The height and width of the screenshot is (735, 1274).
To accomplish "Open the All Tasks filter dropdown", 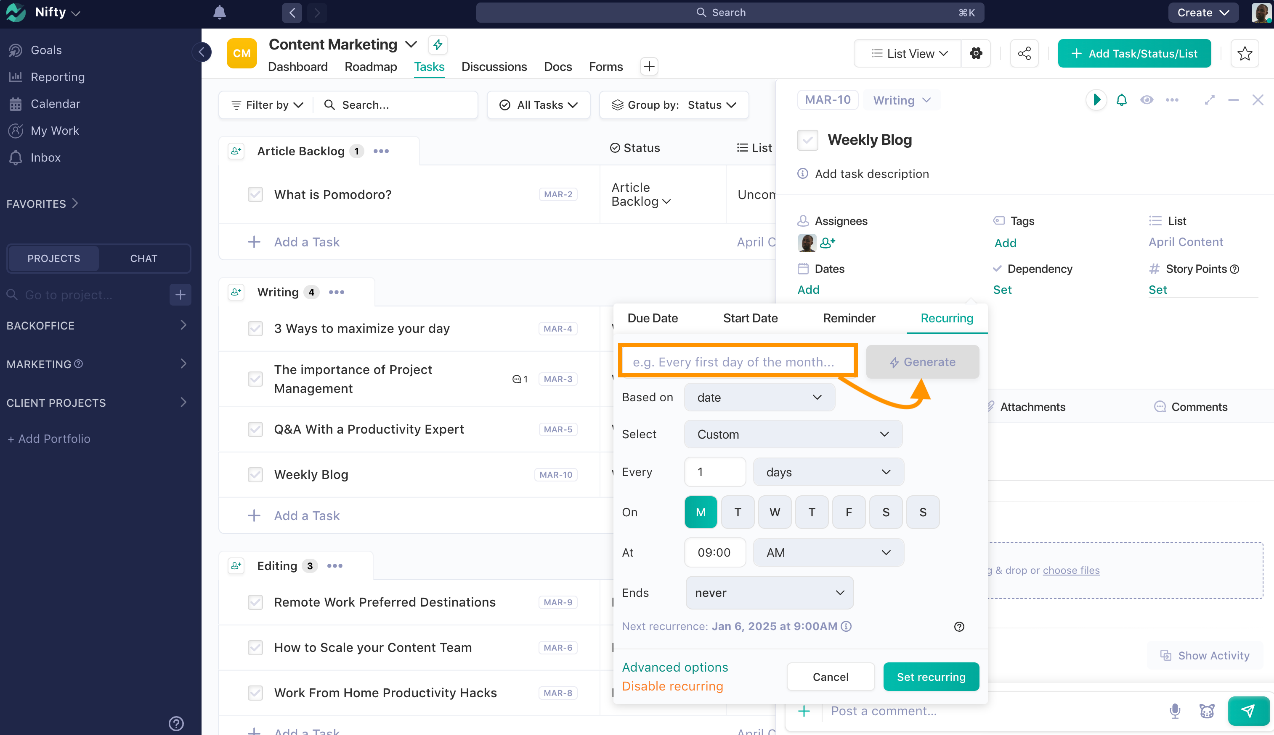I will click(x=539, y=105).
